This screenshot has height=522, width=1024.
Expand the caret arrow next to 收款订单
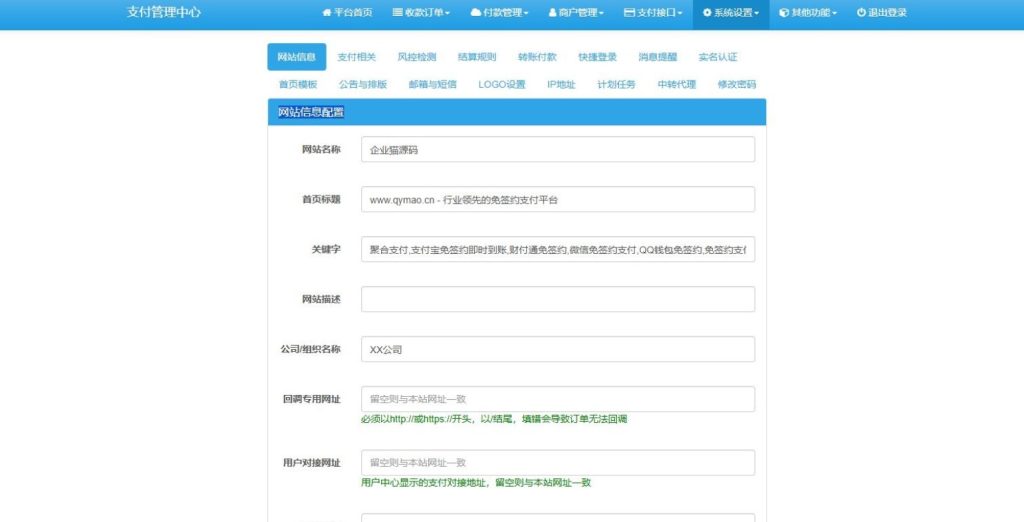447,14
